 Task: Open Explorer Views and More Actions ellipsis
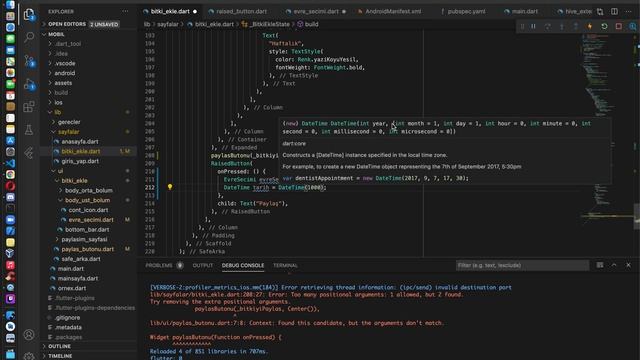coord(125,11)
